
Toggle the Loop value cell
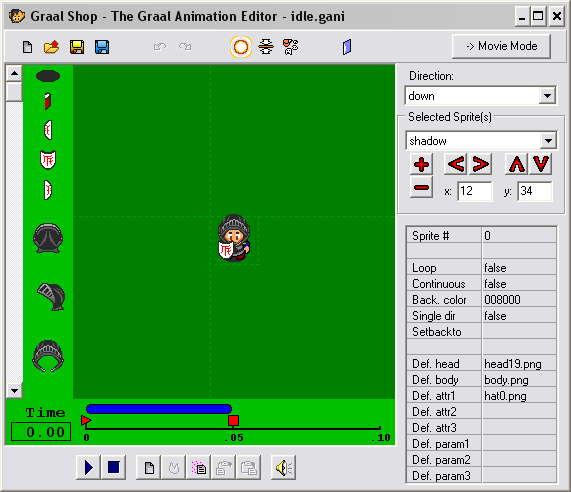tap(519, 268)
